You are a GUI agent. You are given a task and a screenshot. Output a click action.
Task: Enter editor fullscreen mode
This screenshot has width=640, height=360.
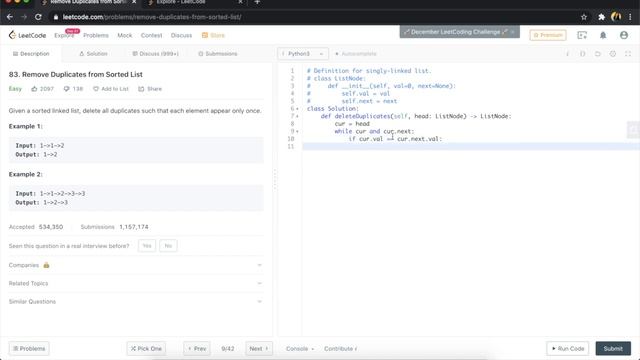[628, 54]
